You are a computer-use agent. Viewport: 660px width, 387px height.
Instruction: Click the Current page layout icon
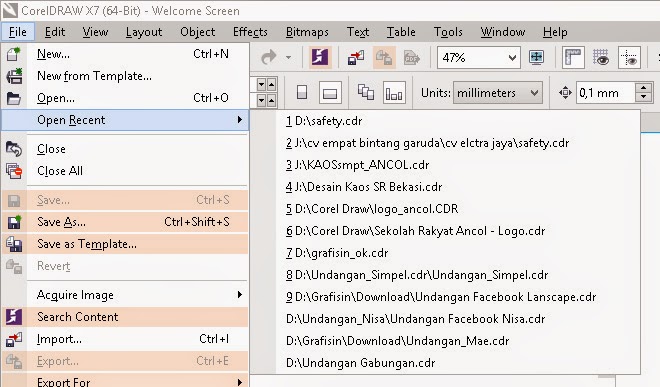pos(394,93)
